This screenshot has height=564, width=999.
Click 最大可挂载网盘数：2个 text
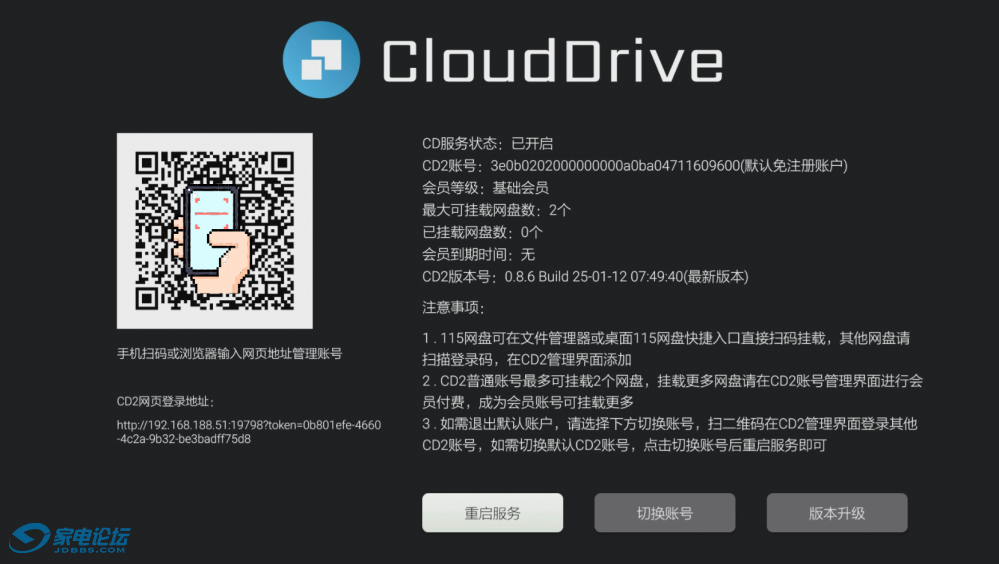pyautogui.click(x=496, y=210)
